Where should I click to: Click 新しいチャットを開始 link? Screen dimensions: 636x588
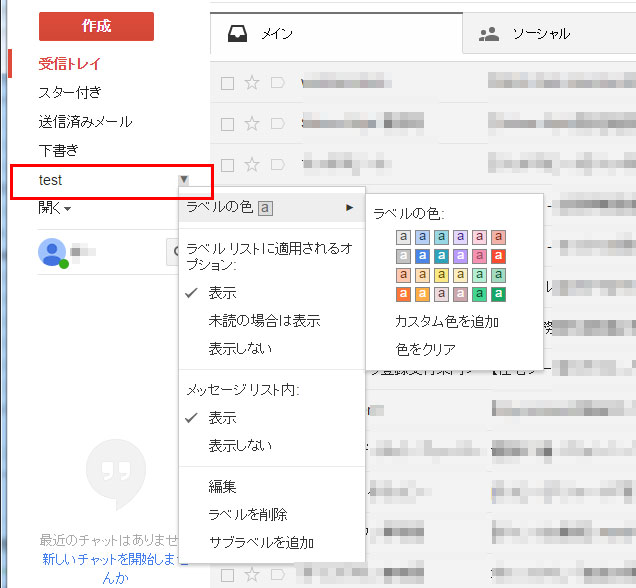tap(115, 568)
